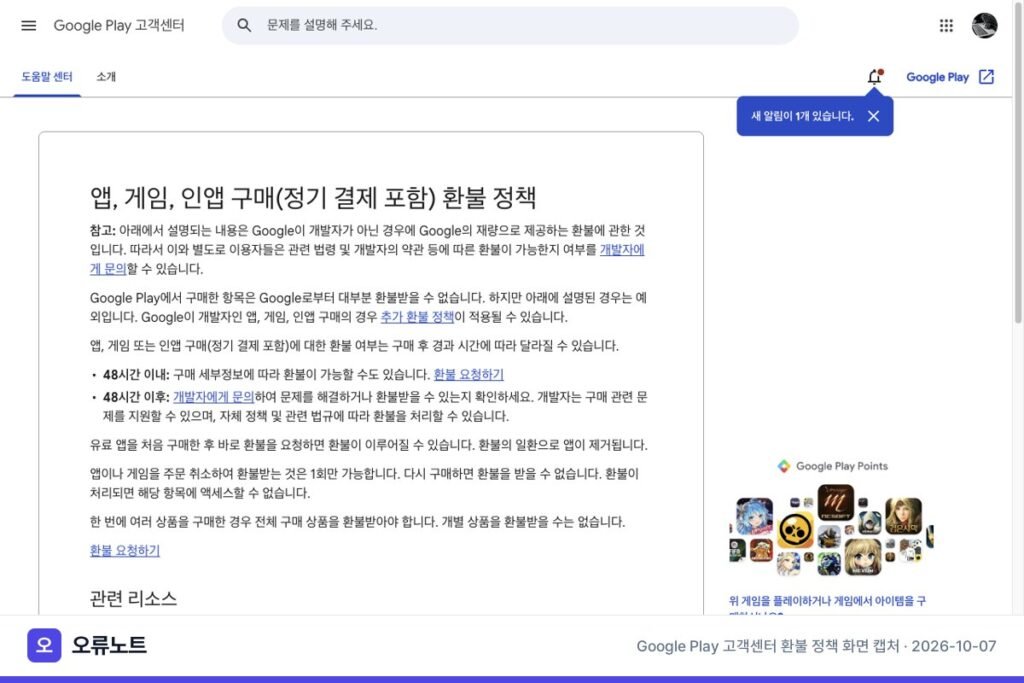Screen dimensions: 1024x683
Task: Open the 추가 환불 정책 link
Action: 417,317
